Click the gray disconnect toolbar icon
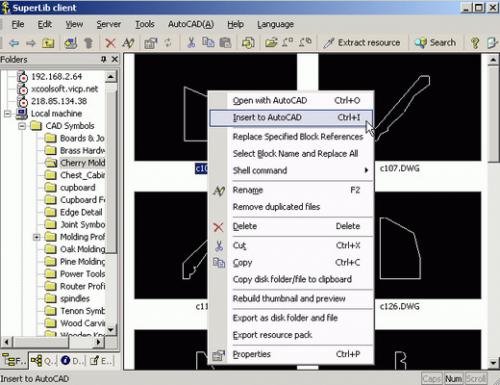 [x=88, y=43]
